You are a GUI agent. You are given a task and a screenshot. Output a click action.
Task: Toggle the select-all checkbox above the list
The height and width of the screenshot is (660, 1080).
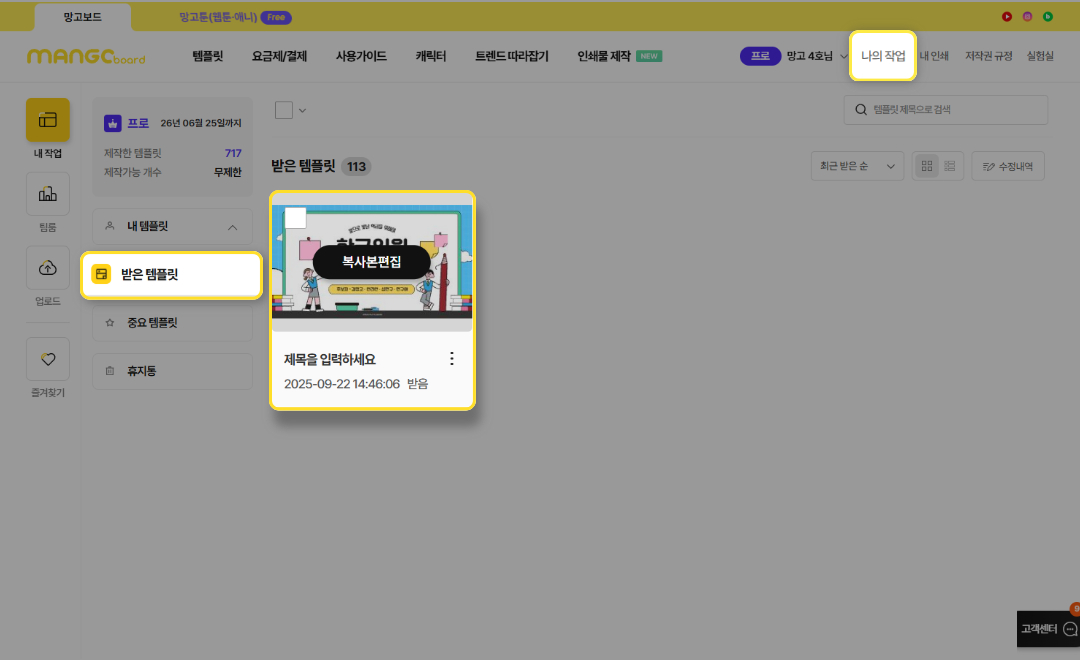[284, 110]
